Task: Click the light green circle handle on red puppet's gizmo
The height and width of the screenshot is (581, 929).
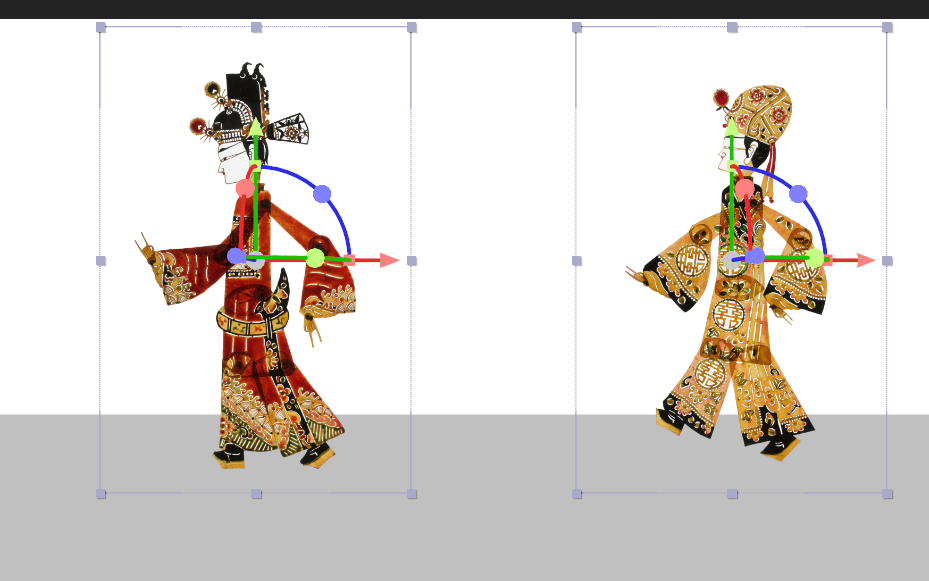Action: [x=315, y=258]
